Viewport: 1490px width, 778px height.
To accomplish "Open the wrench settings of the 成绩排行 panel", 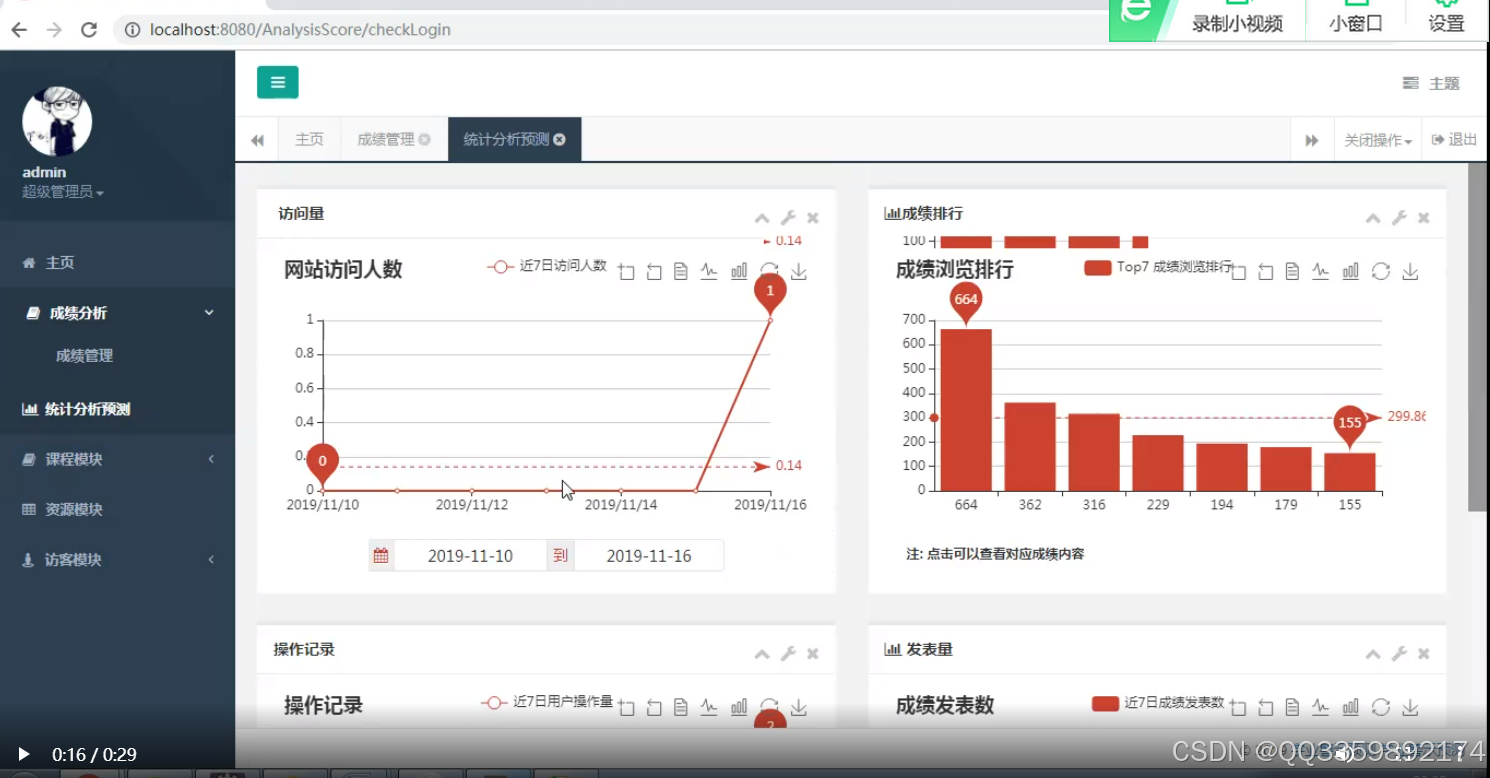I will pyautogui.click(x=1399, y=218).
